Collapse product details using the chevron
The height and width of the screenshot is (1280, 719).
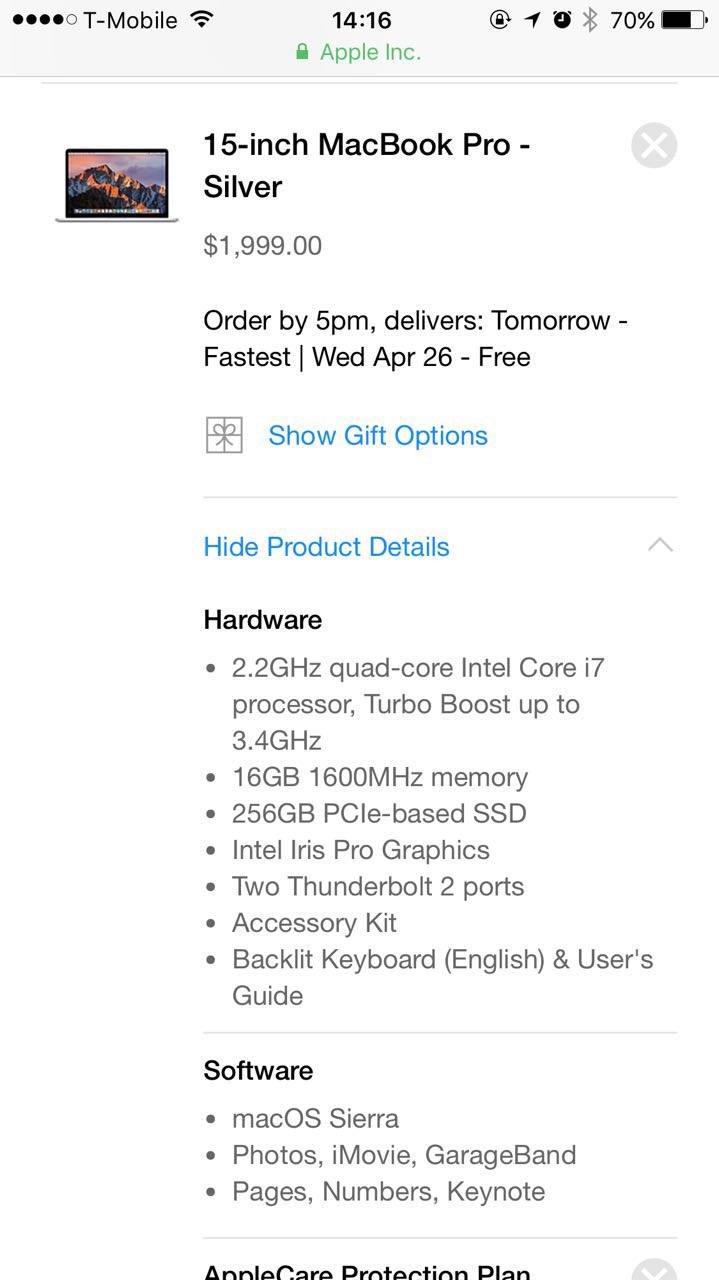660,545
